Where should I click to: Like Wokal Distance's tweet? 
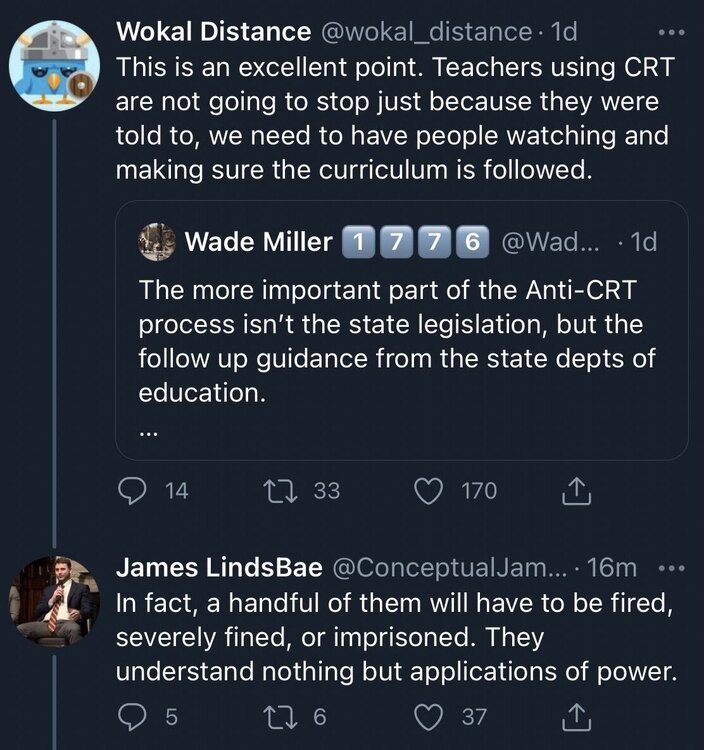tap(431, 491)
